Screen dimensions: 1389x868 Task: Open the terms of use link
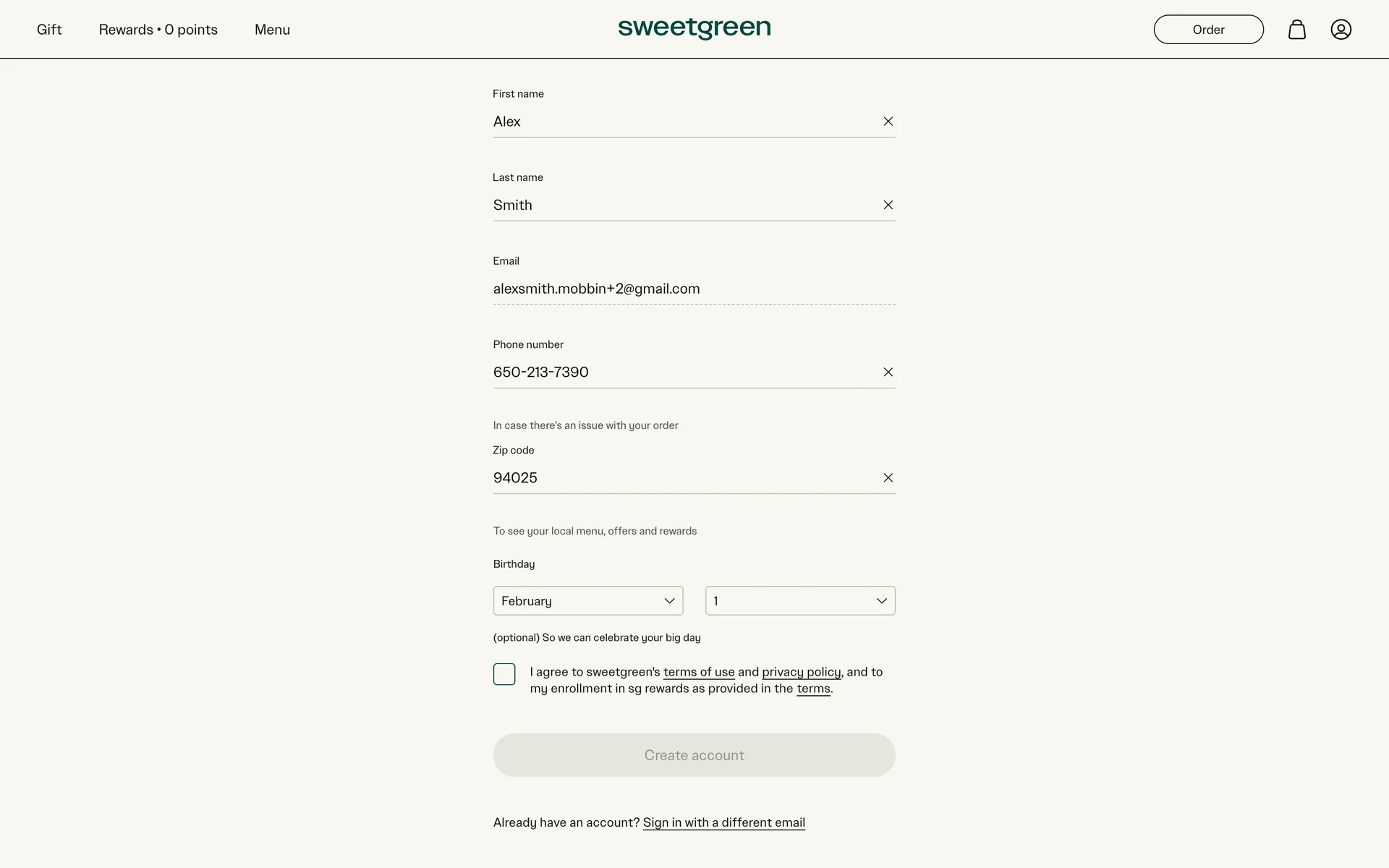pyautogui.click(x=698, y=672)
